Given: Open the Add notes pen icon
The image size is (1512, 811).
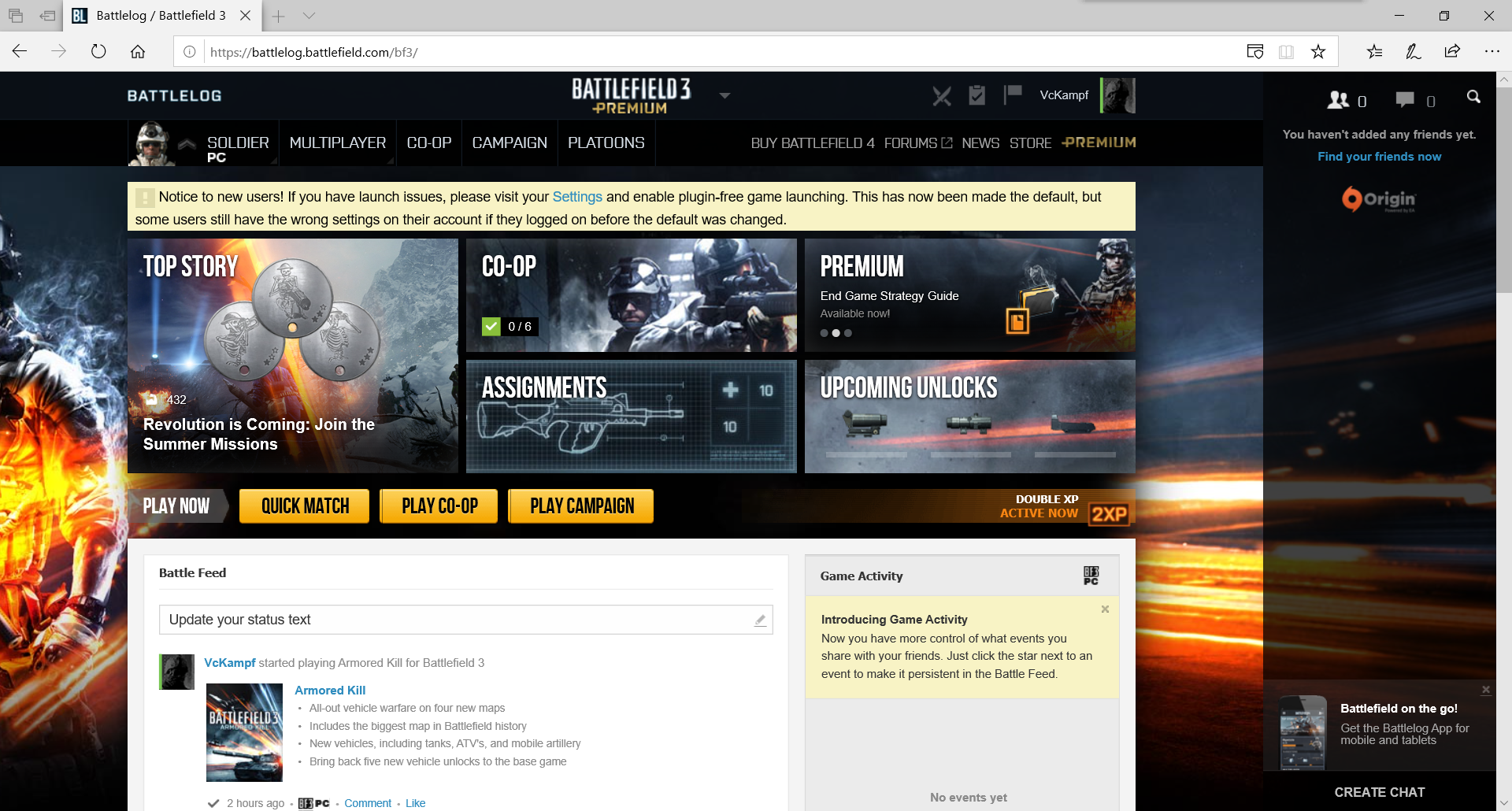Looking at the screenshot, I should click(1414, 52).
